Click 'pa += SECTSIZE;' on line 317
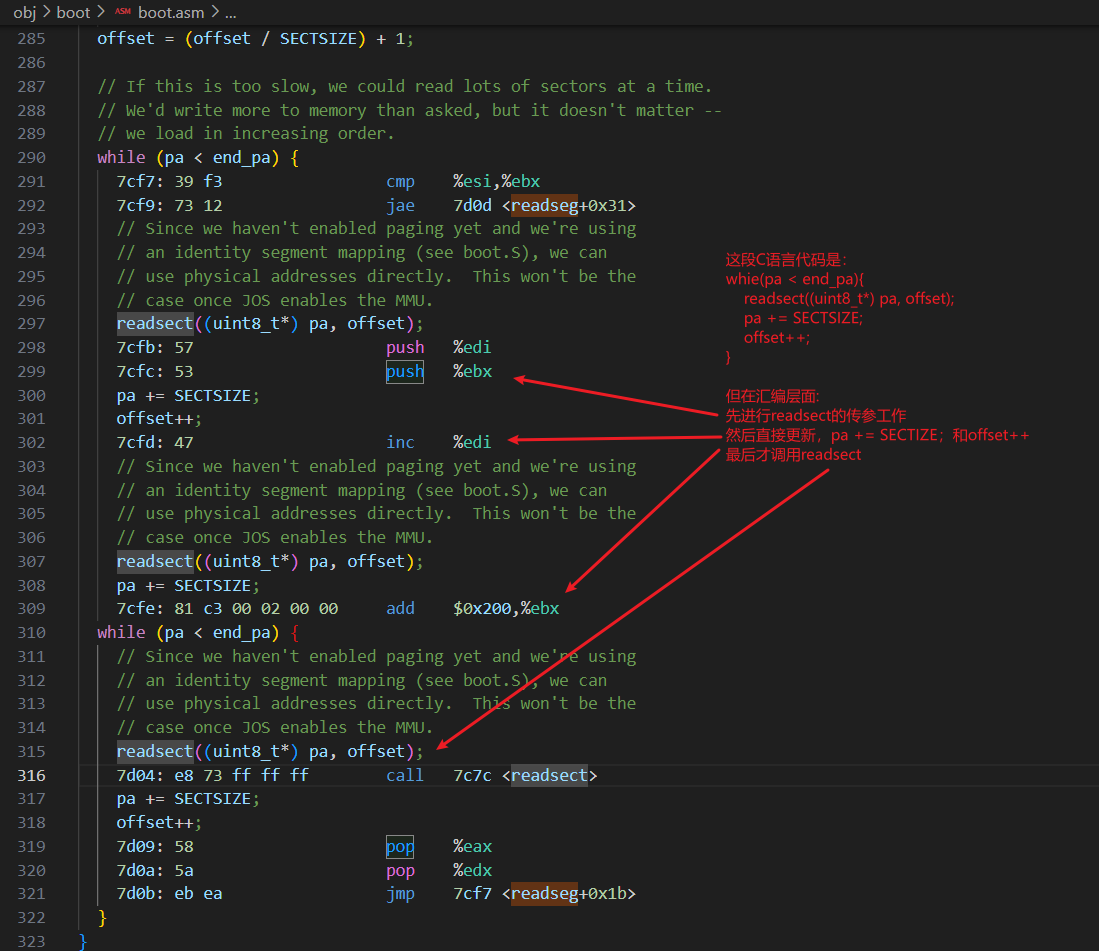 (188, 798)
